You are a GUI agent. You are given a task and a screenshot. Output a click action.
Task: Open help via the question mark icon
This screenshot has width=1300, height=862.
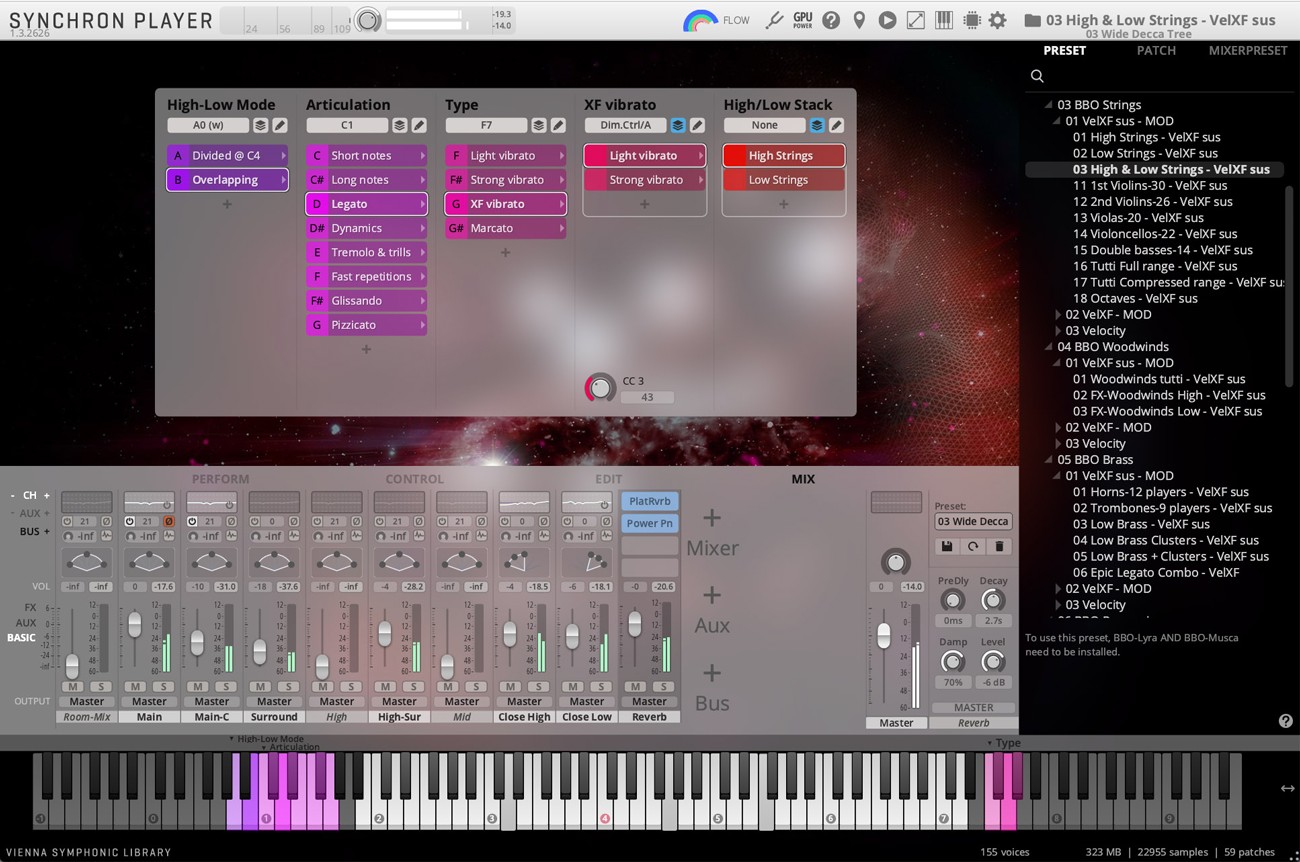(x=831, y=19)
